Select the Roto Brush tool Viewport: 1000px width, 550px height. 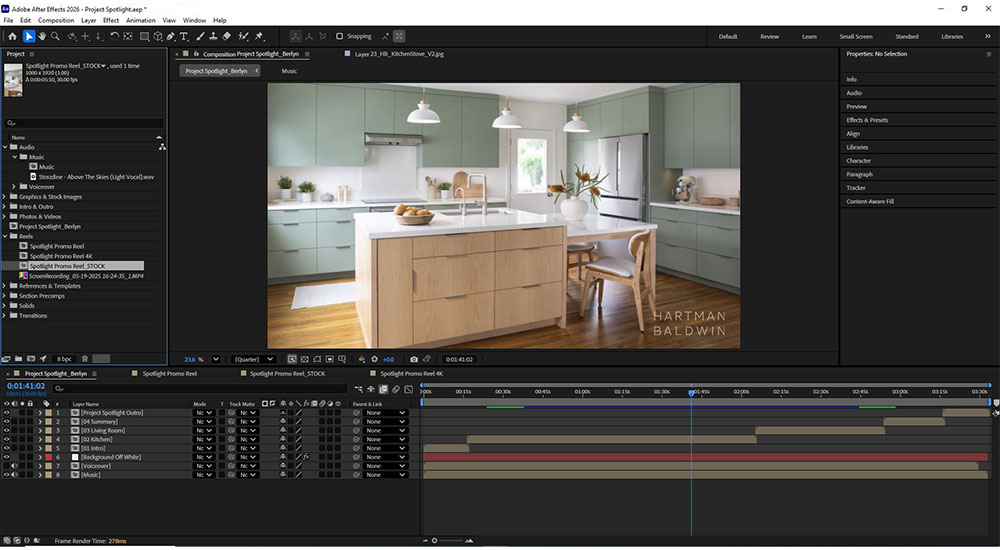coord(243,36)
